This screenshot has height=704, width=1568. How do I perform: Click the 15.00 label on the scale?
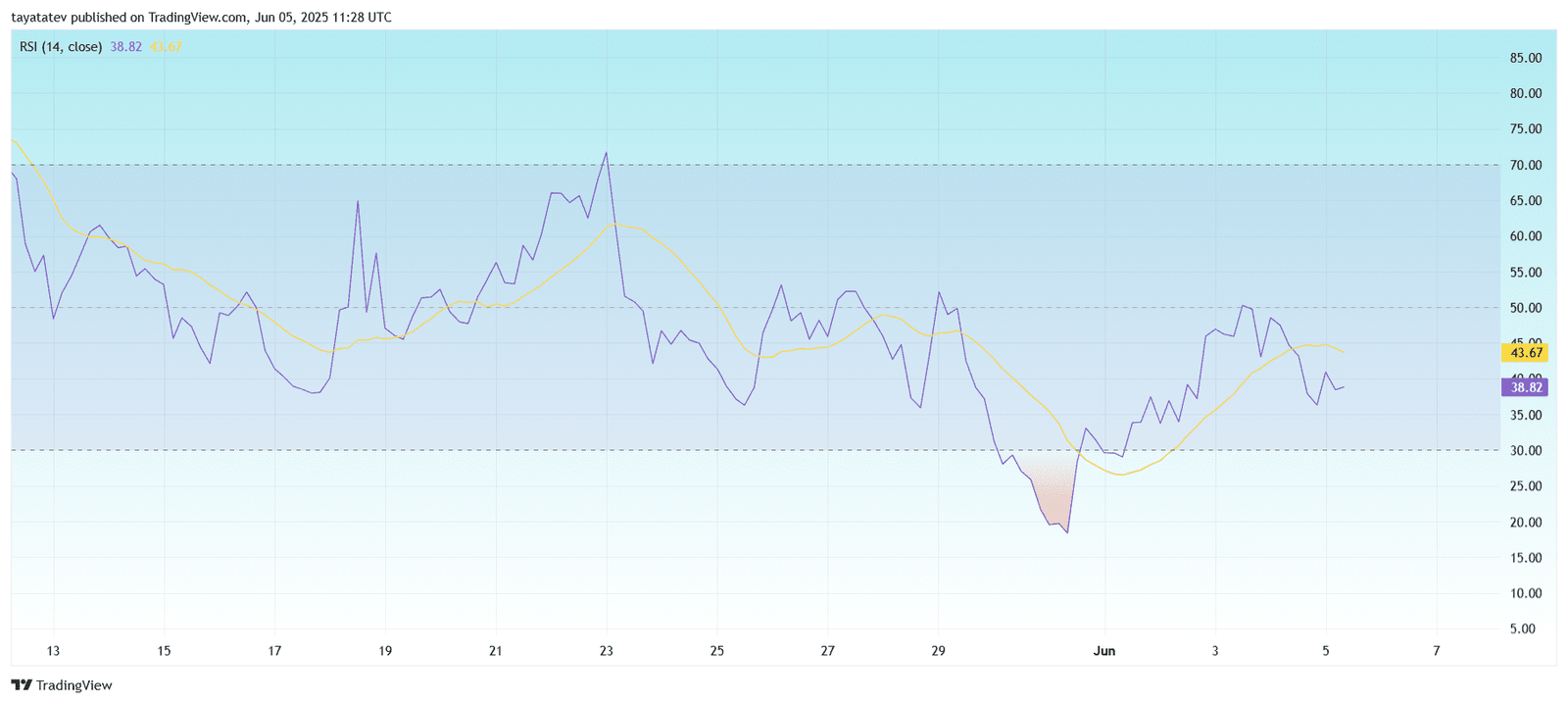[1526, 557]
